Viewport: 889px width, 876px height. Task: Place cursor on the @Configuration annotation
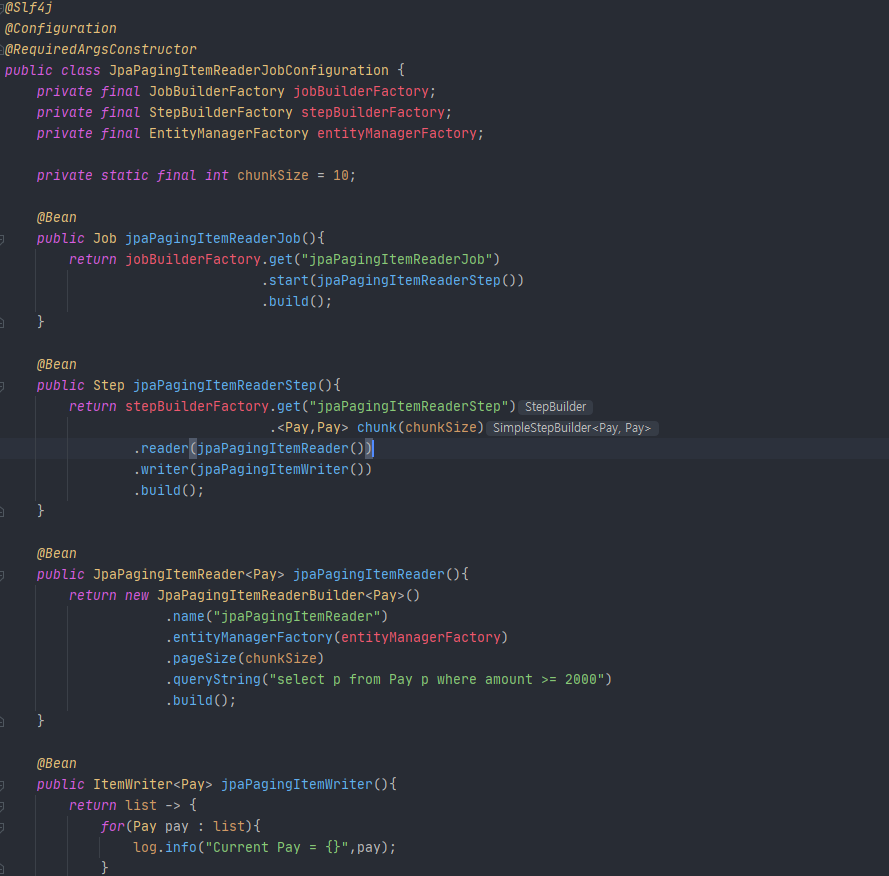coord(61,28)
